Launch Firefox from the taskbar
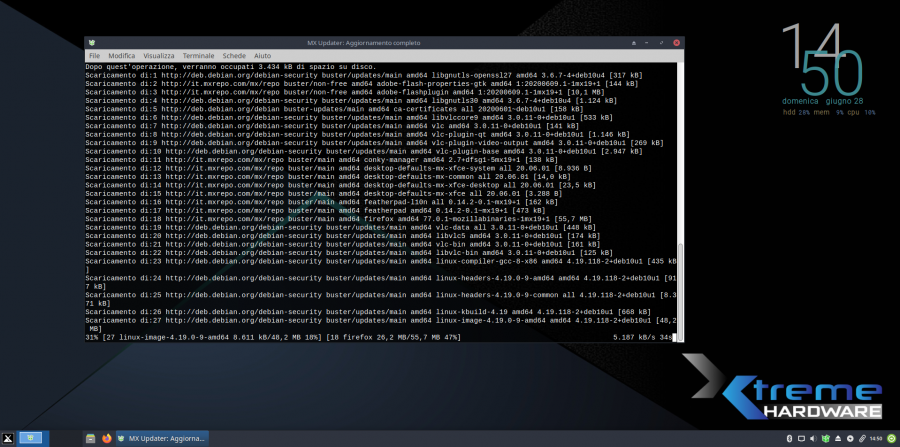This screenshot has width=900, height=447. (x=105, y=438)
